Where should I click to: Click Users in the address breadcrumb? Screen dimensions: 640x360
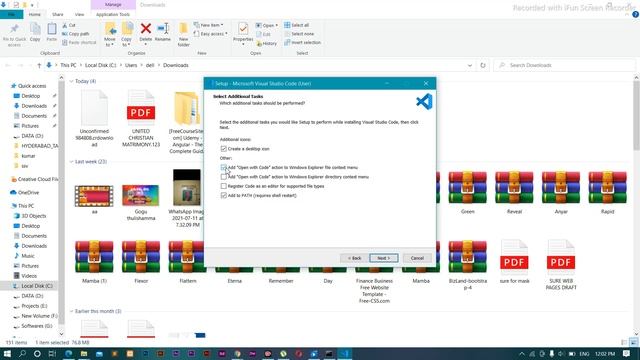pos(131,65)
